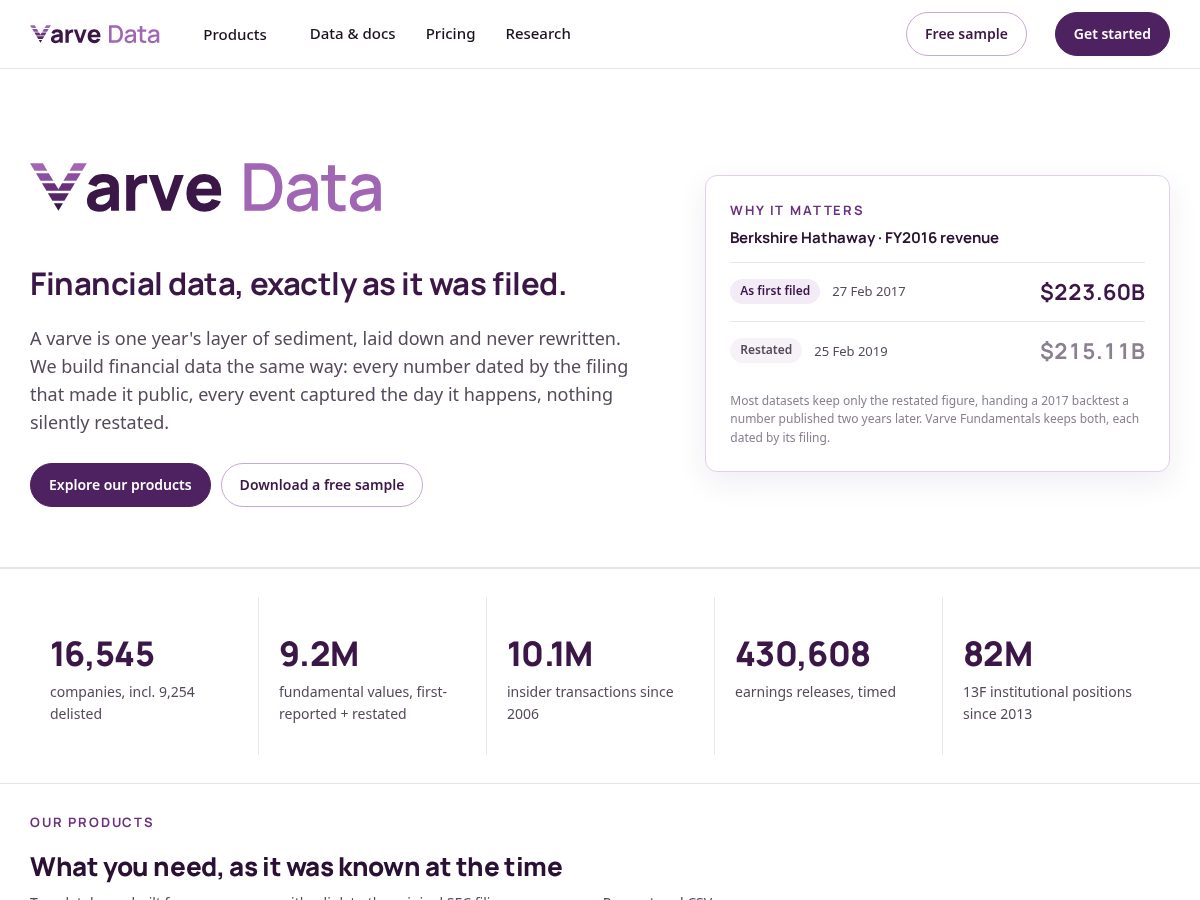Click the Varve Data logo in the header
The image size is (1200, 900).
95,34
